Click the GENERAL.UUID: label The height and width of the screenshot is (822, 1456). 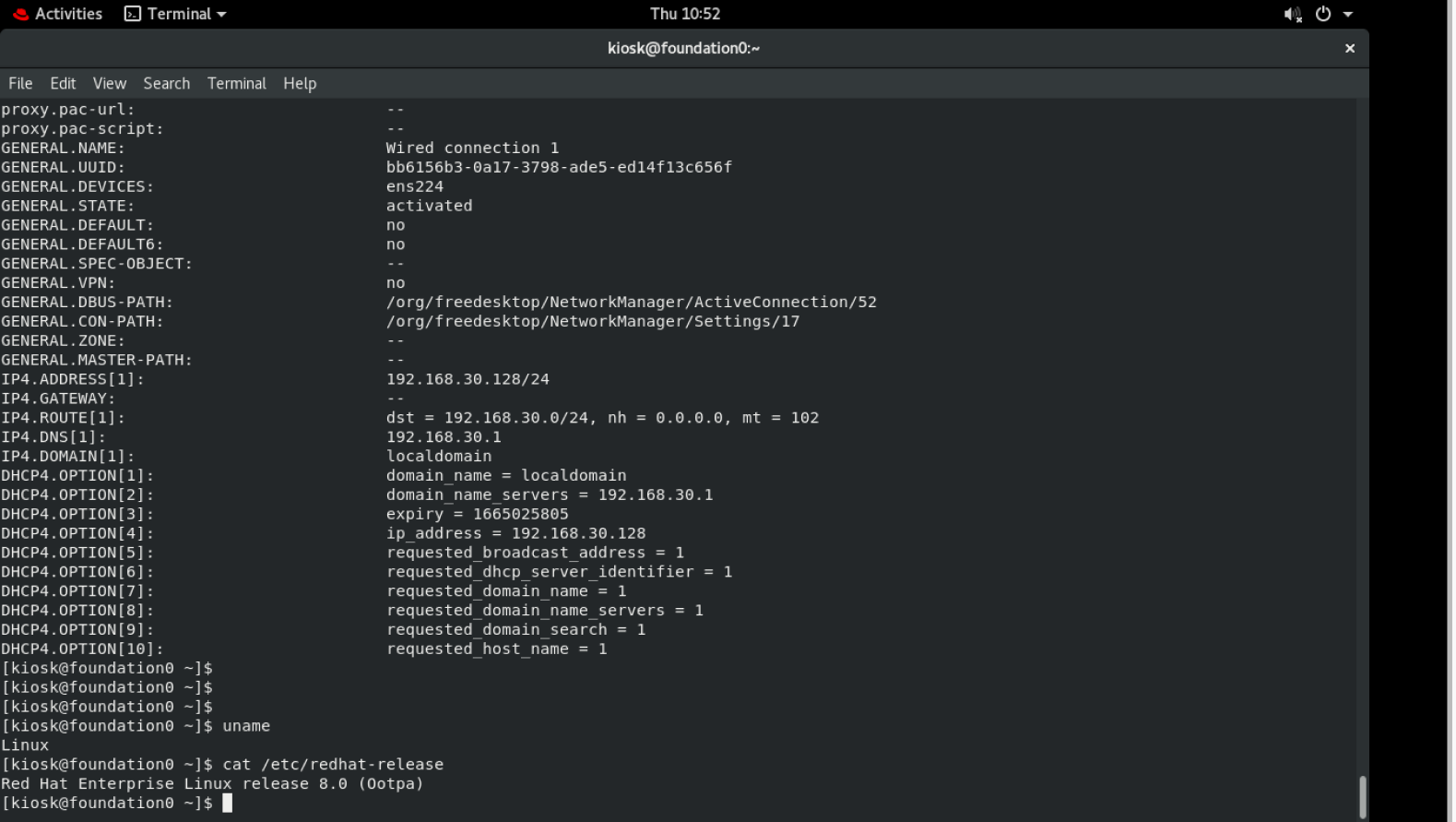pos(63,167)
